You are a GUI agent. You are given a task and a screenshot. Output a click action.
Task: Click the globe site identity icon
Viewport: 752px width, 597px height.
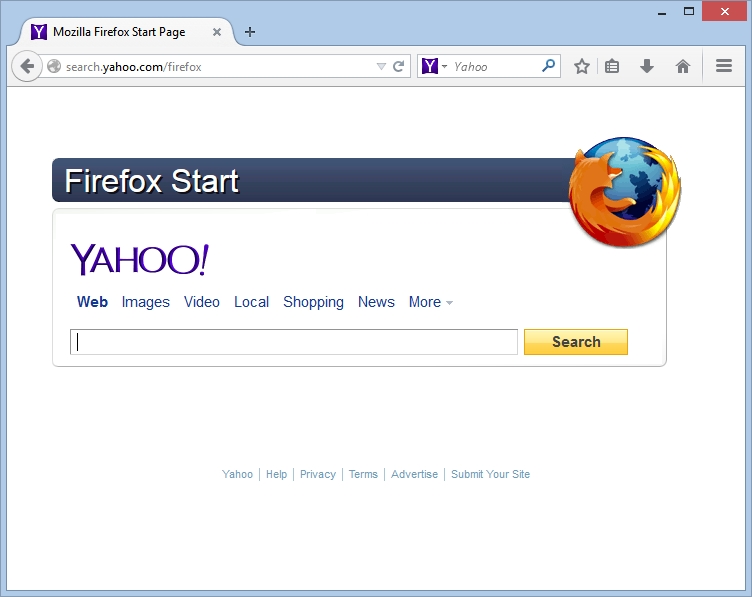coord(54,66)
